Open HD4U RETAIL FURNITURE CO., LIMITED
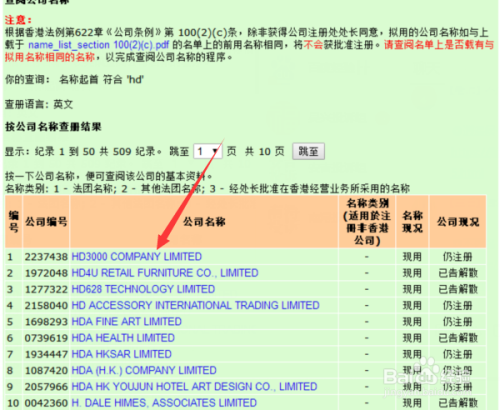This screenshot has width=500, height=410. coord(165,273)
